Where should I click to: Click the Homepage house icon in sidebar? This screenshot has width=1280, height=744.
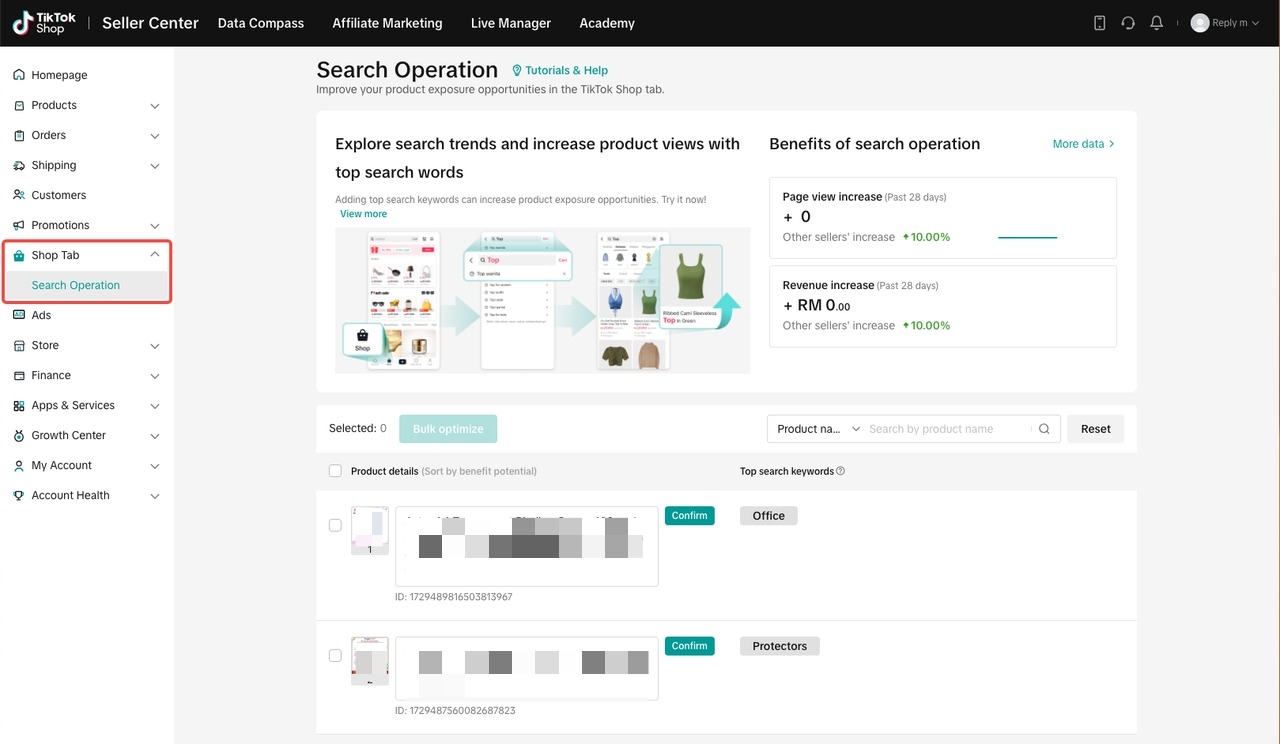pyautogui.click(x=19, y=75)
